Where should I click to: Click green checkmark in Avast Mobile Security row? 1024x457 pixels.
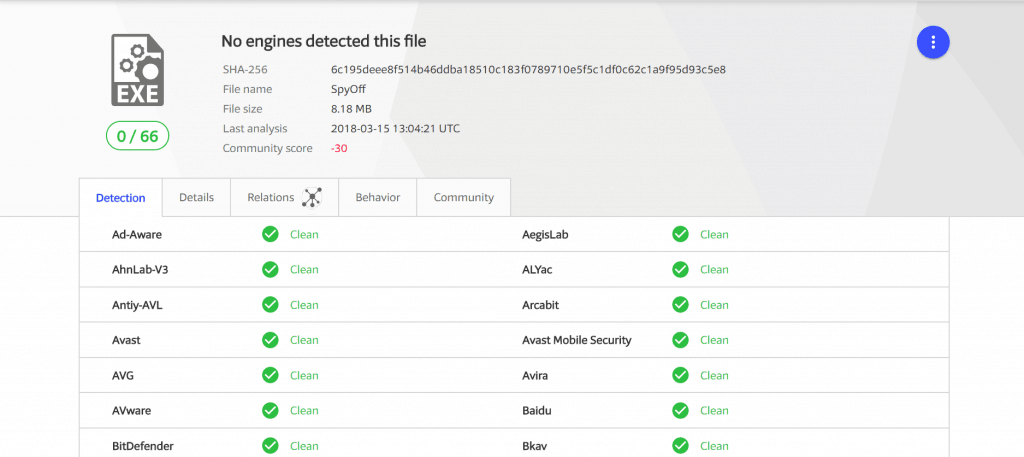pyautogui.click(x=680, y=340)
